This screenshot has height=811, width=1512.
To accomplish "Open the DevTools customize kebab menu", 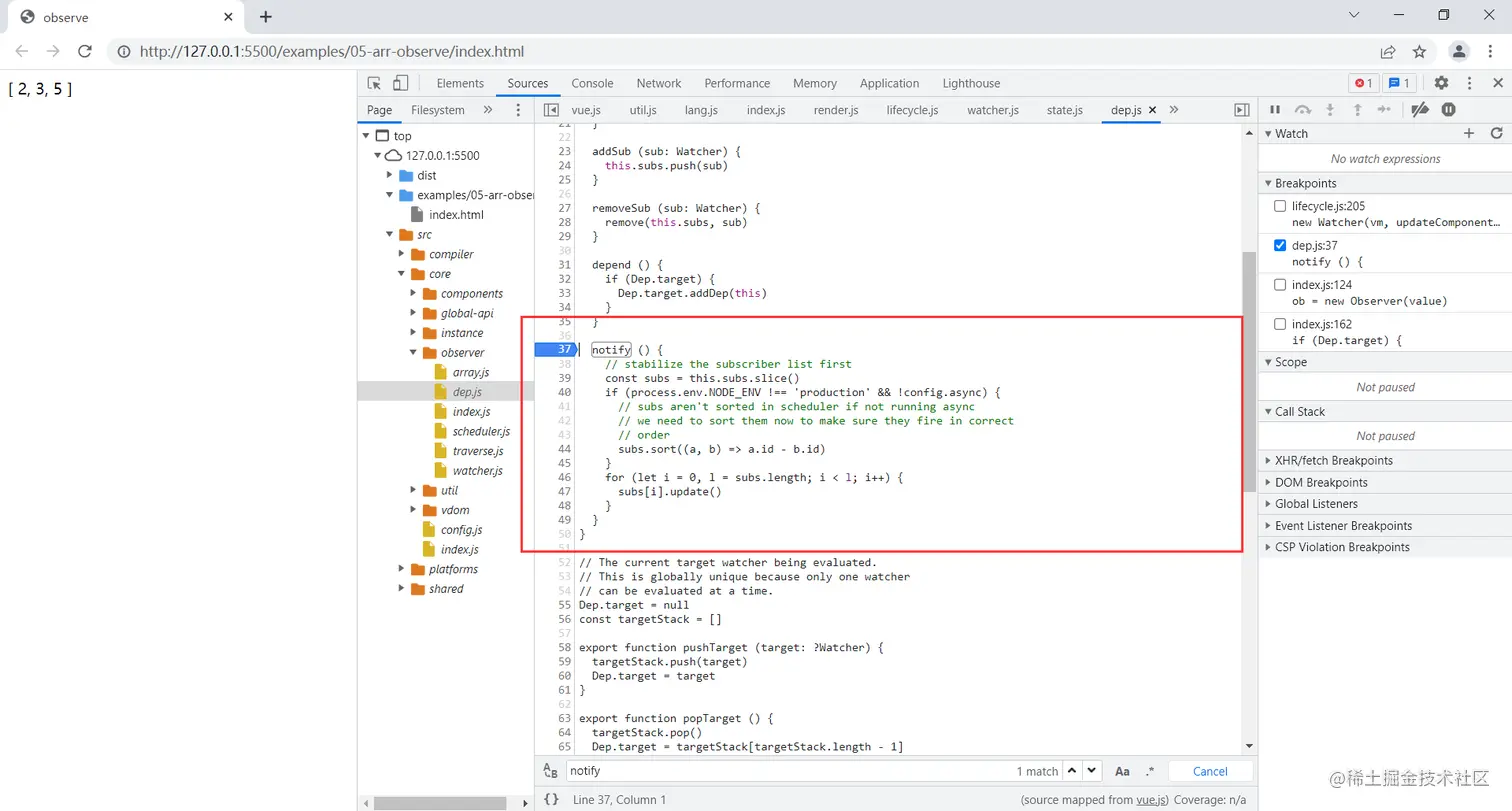I will coord(1470,83).
